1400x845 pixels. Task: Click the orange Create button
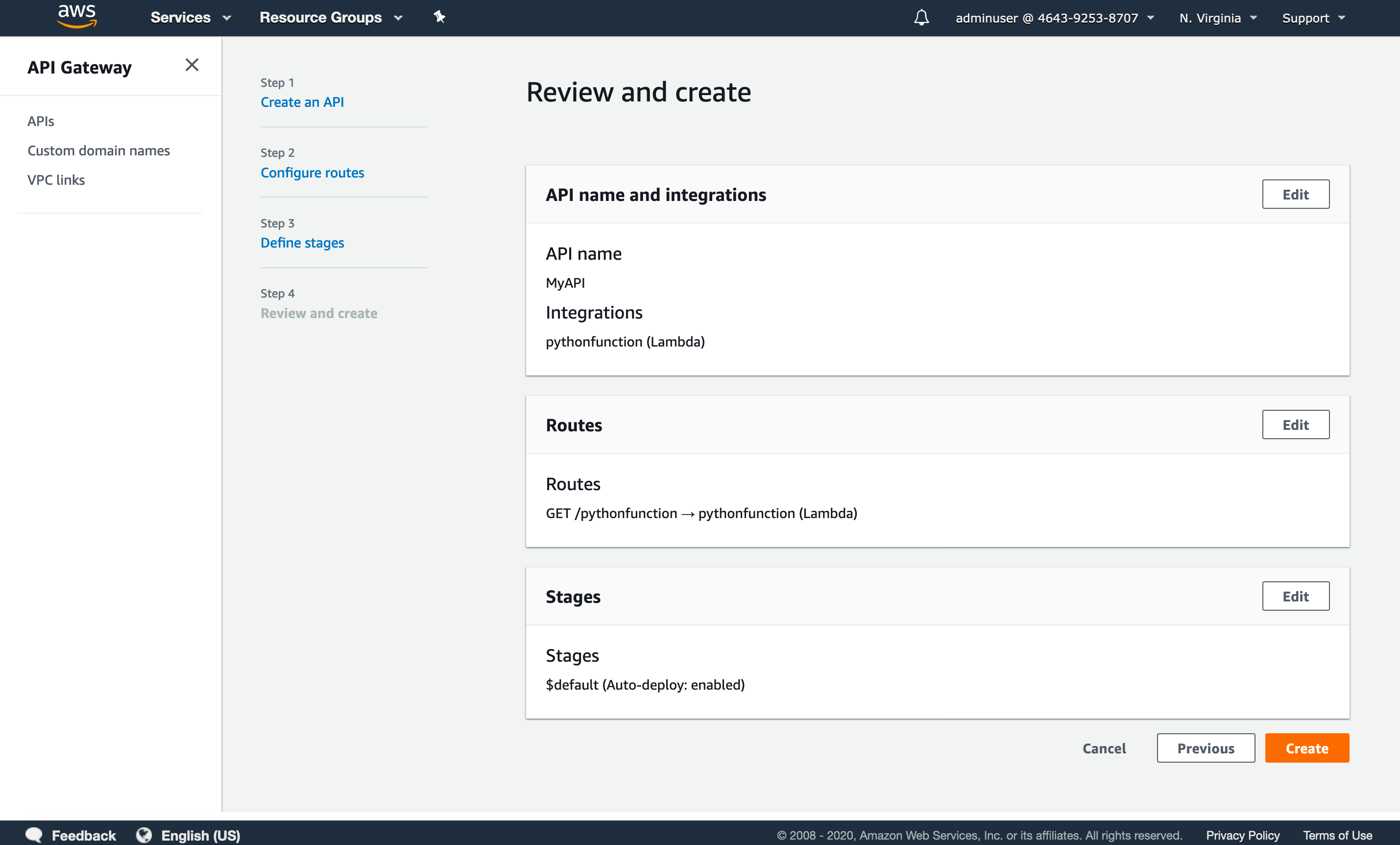tap(1306, 748)
